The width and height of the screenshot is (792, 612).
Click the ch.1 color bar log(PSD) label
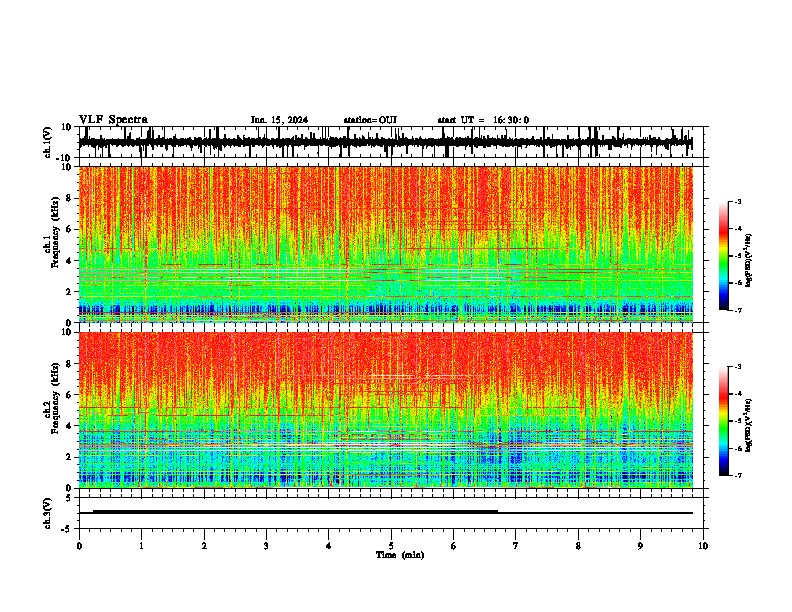(749, 261)
